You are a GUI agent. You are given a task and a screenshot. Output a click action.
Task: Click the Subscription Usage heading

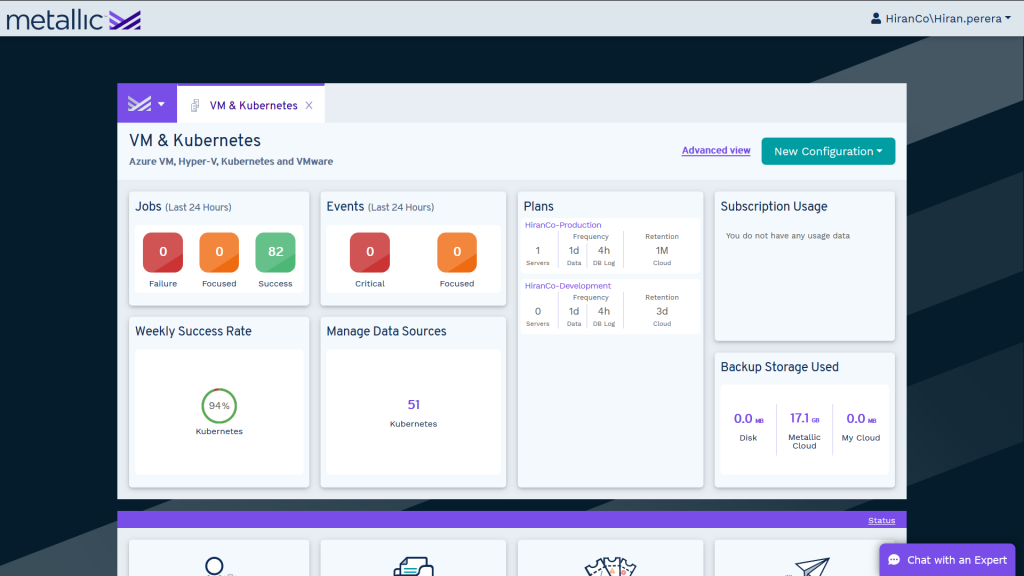tap(774, 206)
